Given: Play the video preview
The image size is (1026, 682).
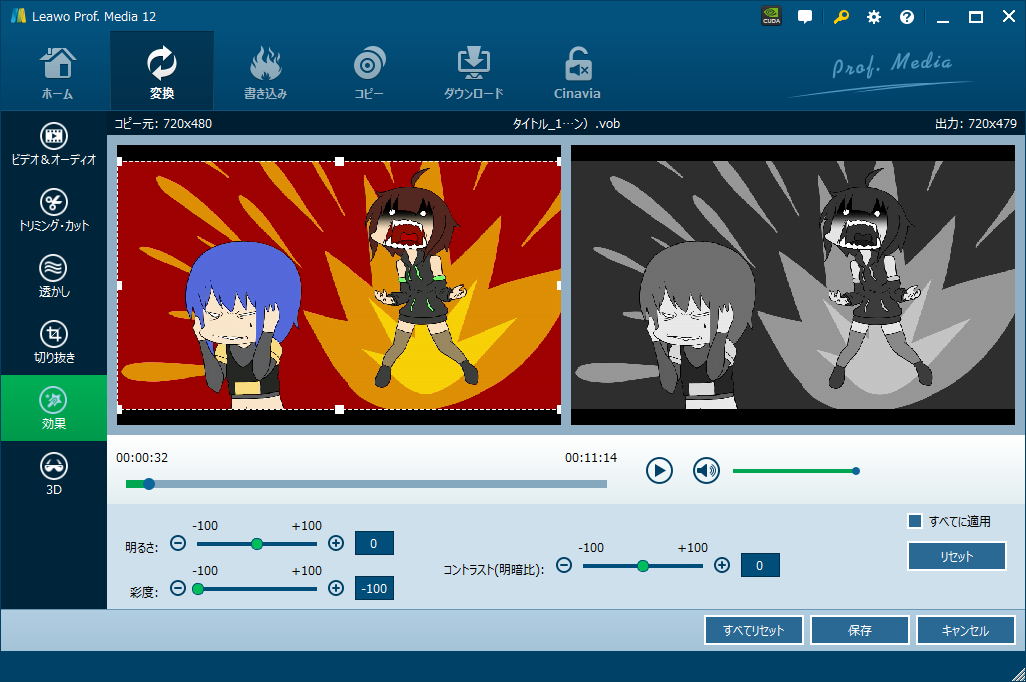Looking at the screenshot, I should tap(659, 470).
